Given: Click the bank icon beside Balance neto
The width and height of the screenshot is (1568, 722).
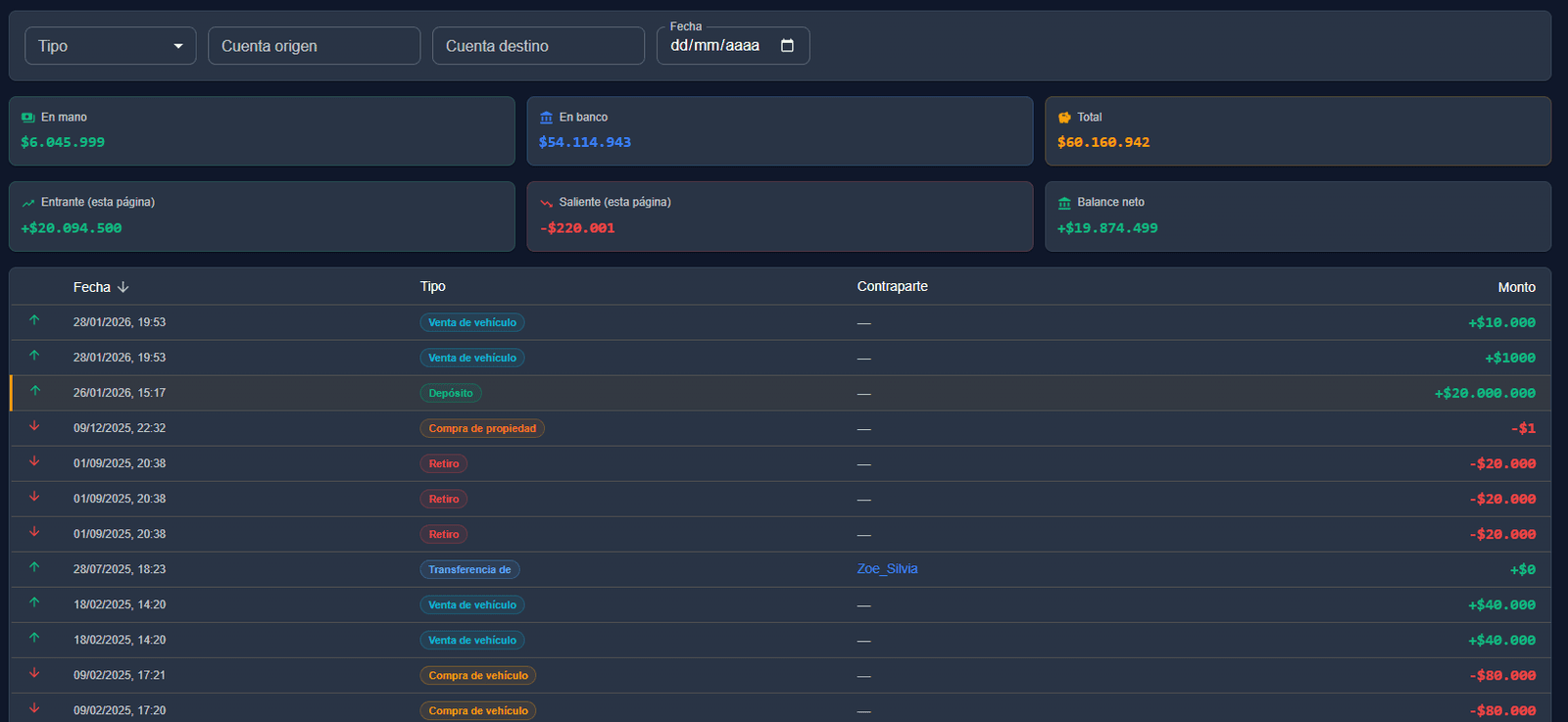Looking at the screenshot, I should pos(1064,203).
